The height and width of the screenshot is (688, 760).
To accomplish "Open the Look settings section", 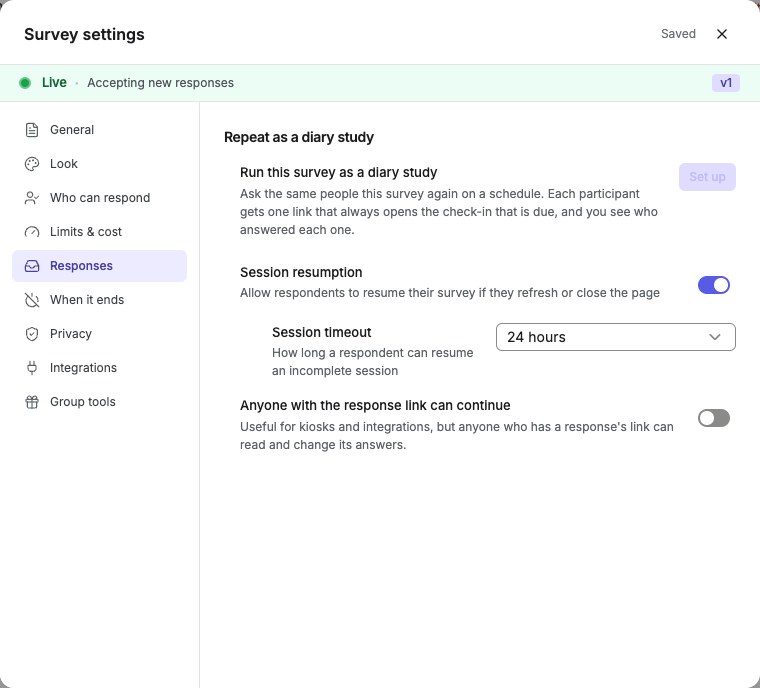I will (99, 164).
